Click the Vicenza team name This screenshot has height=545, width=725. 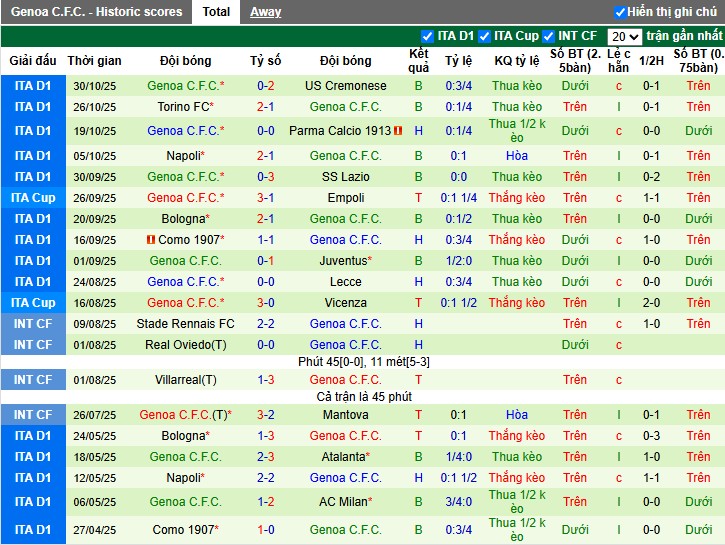pos(345,303)
